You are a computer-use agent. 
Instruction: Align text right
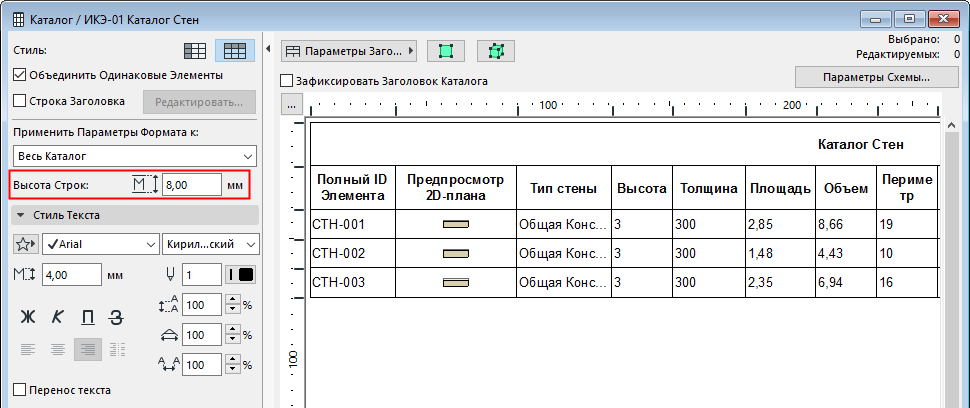[88, 350]
